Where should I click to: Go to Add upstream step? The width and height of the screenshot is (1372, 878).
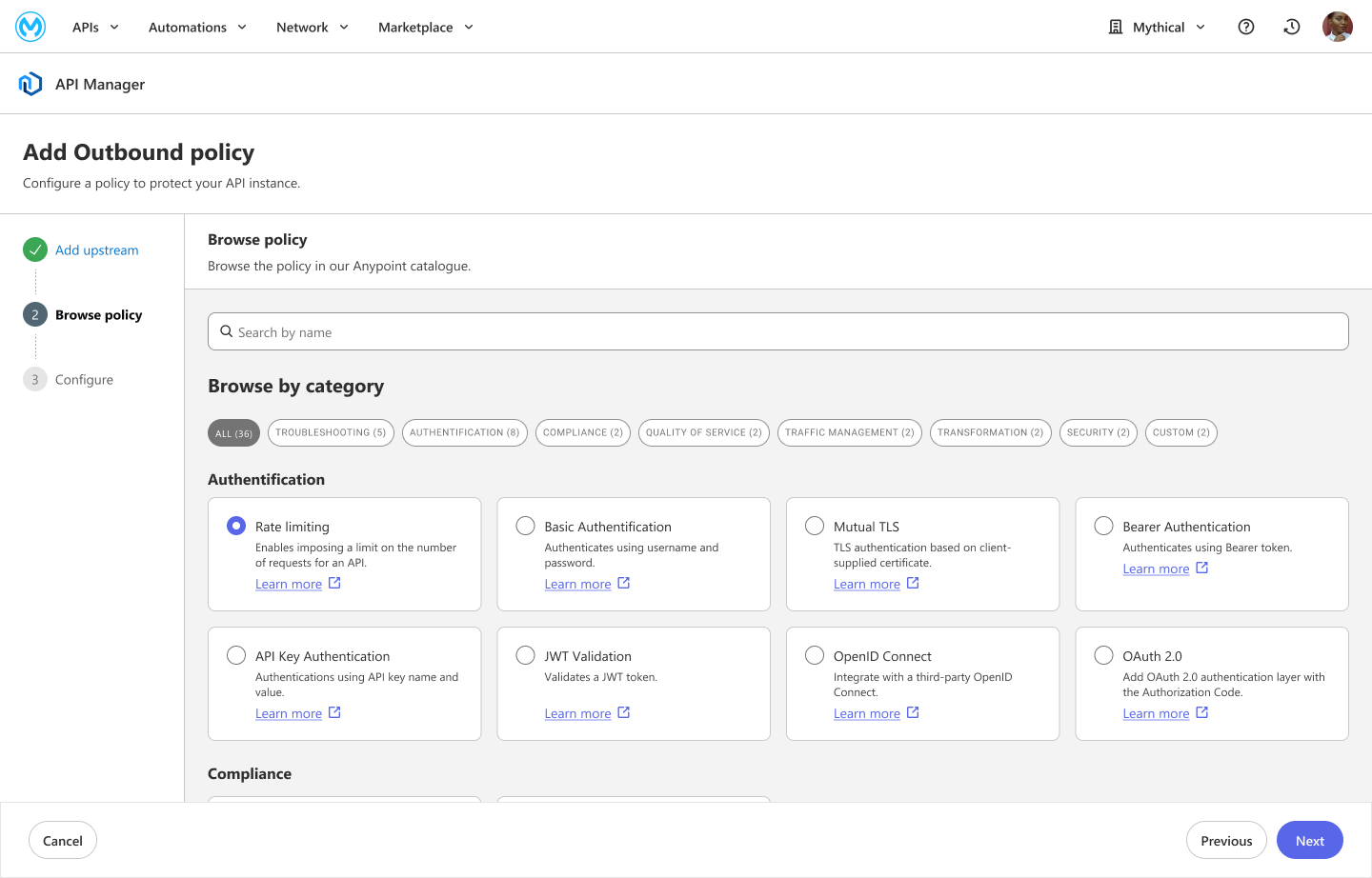pyautogui.click(x=97, y=249)
